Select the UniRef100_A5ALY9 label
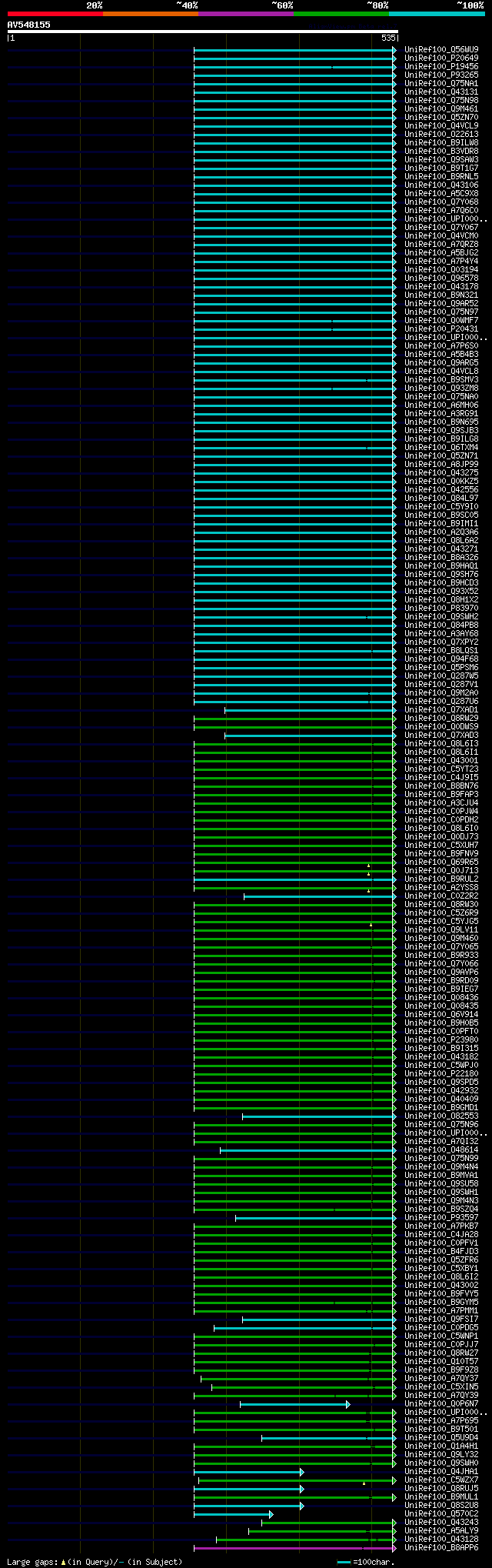The height and width of the screenshot is (1568, 492). 441,1530
